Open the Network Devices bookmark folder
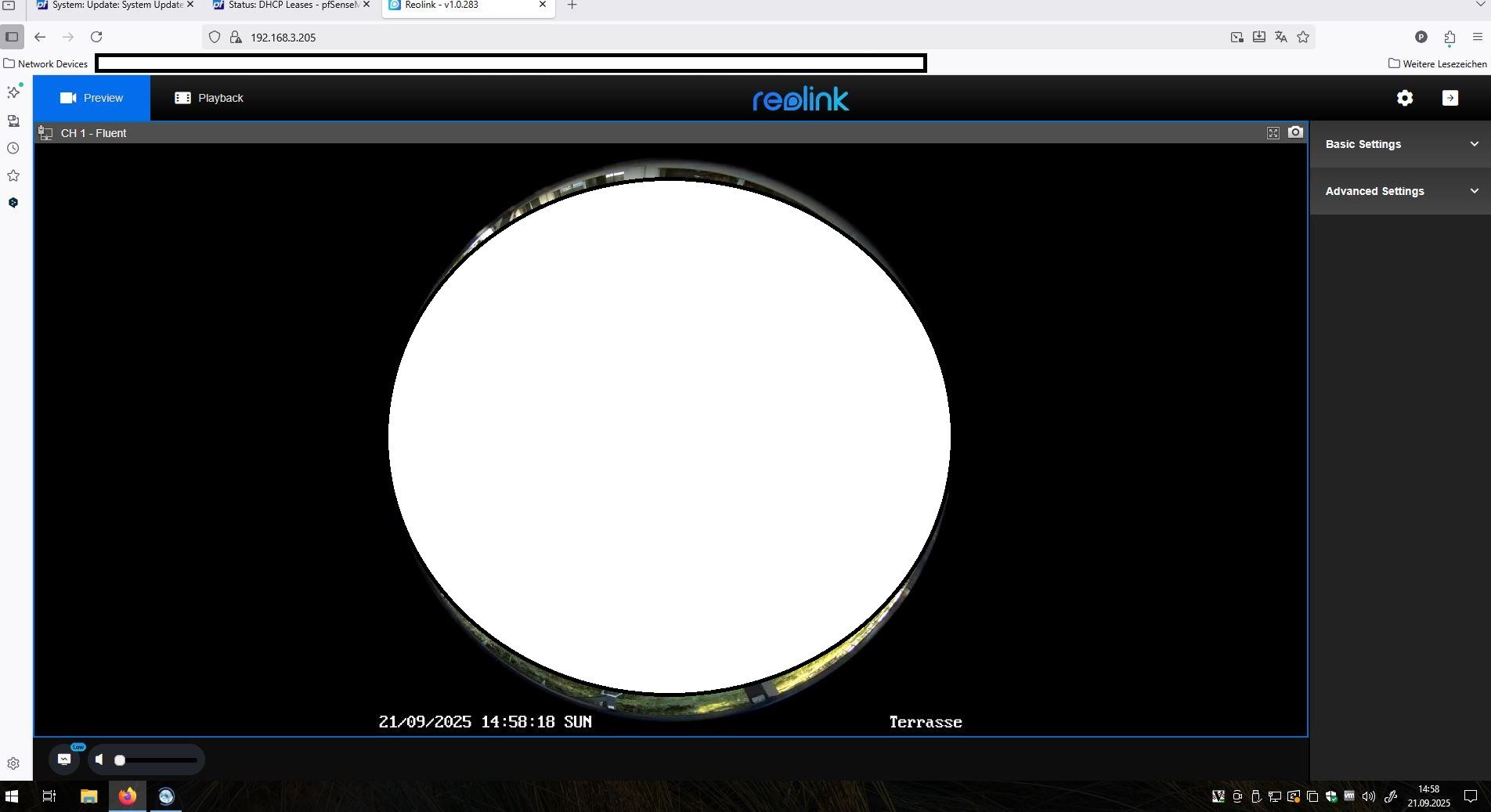 [46, 63]
